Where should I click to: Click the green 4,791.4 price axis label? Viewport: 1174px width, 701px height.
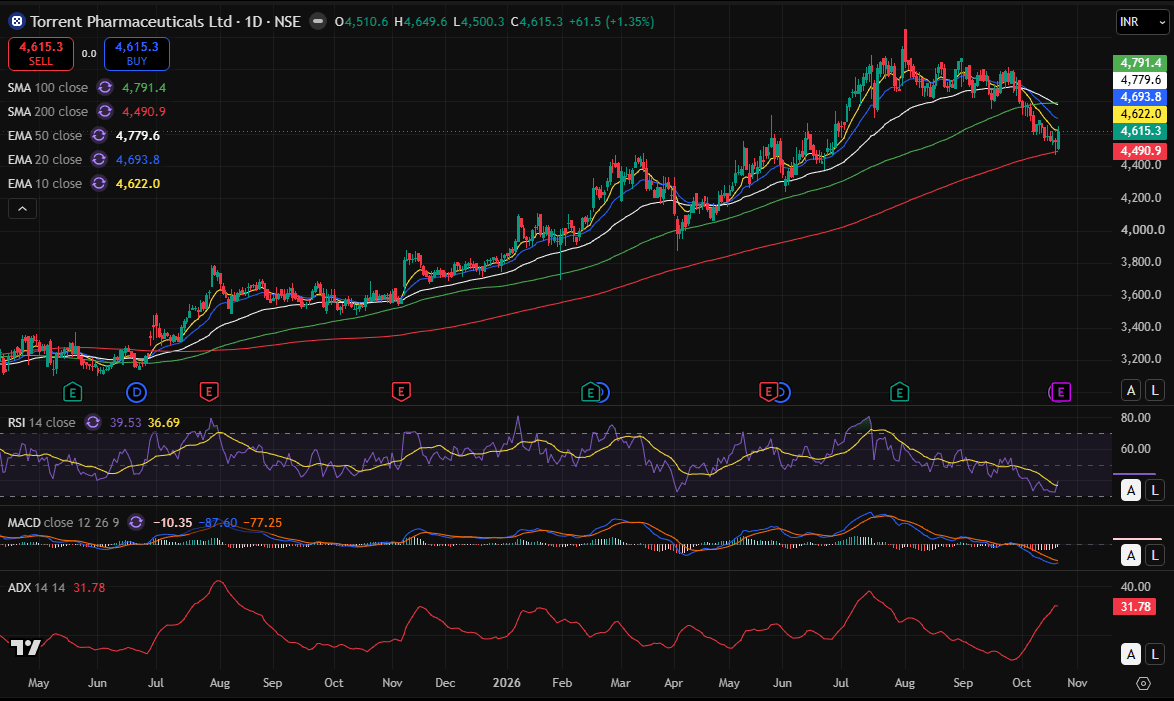pos(1140,63)
